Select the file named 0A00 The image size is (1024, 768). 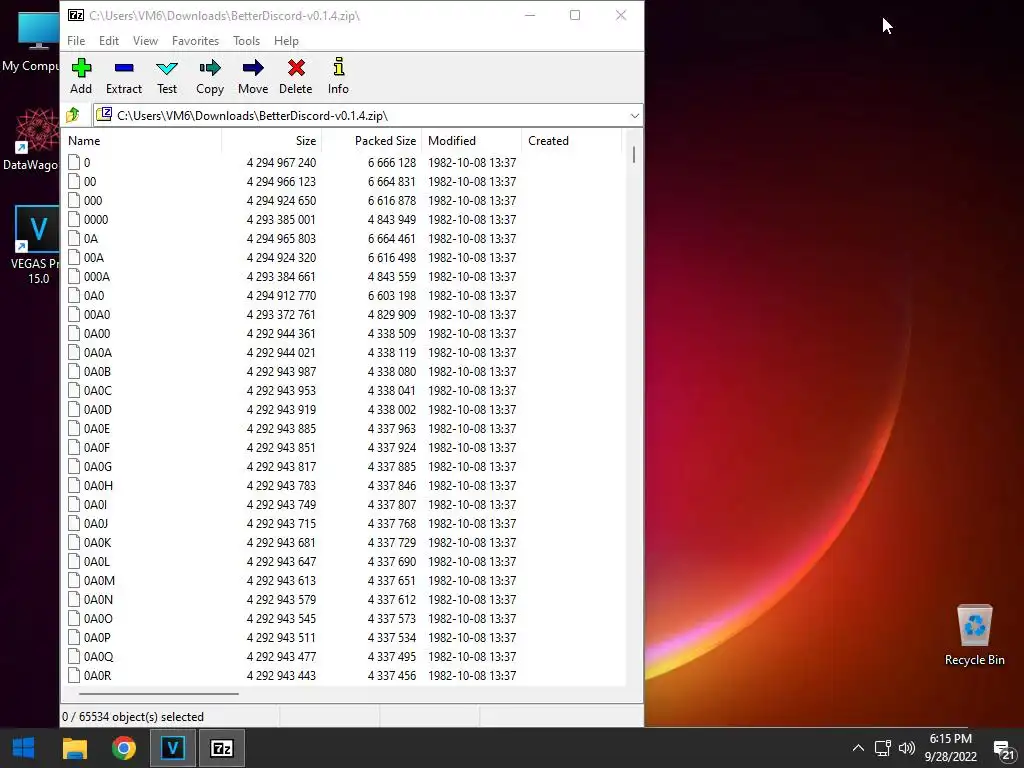click(x=97, y=333)
